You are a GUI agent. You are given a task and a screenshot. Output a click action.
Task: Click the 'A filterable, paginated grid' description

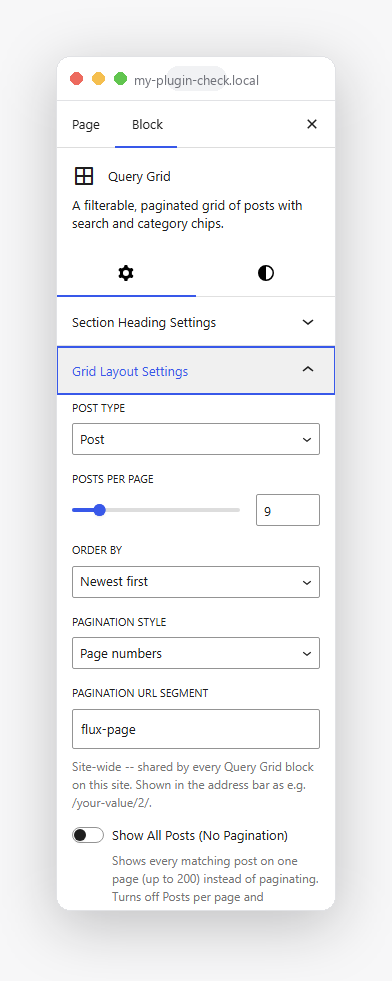187,215
